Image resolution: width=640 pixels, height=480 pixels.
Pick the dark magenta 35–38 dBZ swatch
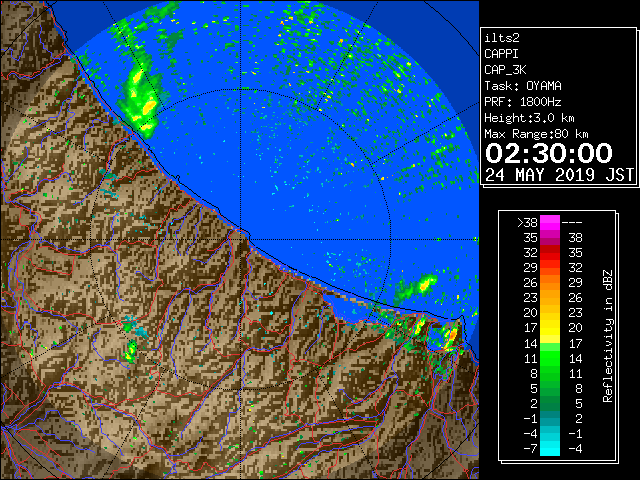[550, 238]
